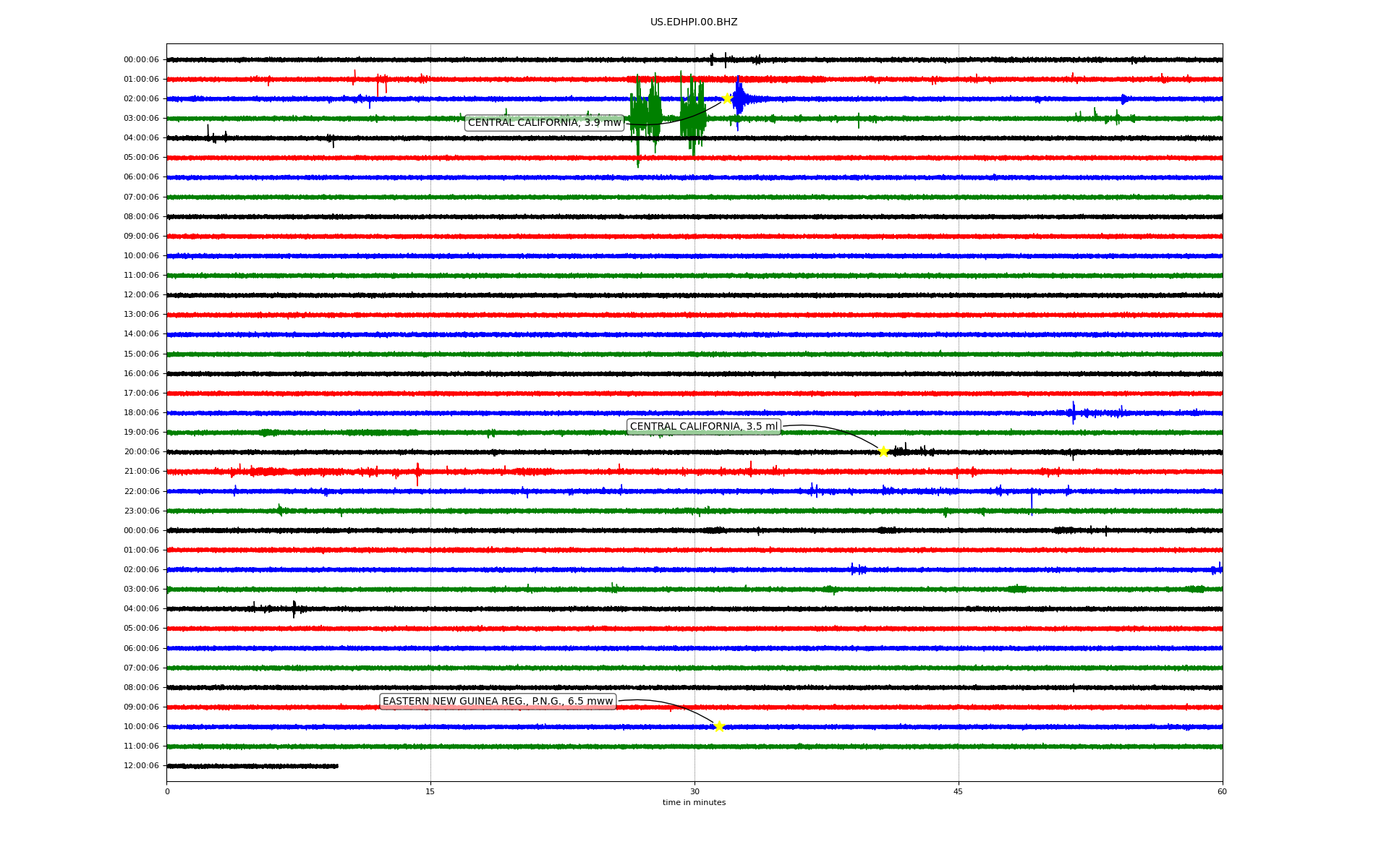This screenshot has height=868, width=1389.
Task: Click the CENTRAL CALIFORNIA, 3.5 ml label
Action: pyautogui.click(x=703, y=427)
